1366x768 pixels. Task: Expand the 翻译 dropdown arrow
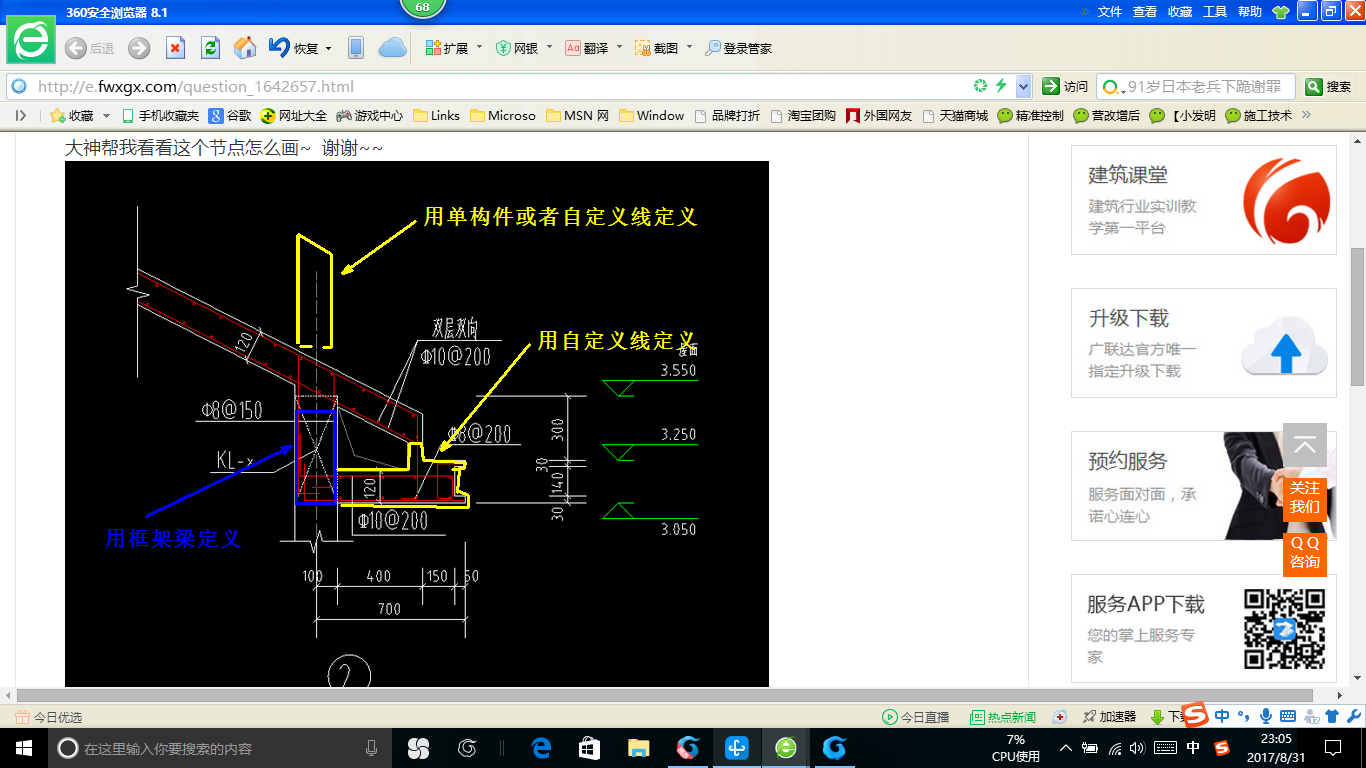pyautogui.click(x=619, y=47)
